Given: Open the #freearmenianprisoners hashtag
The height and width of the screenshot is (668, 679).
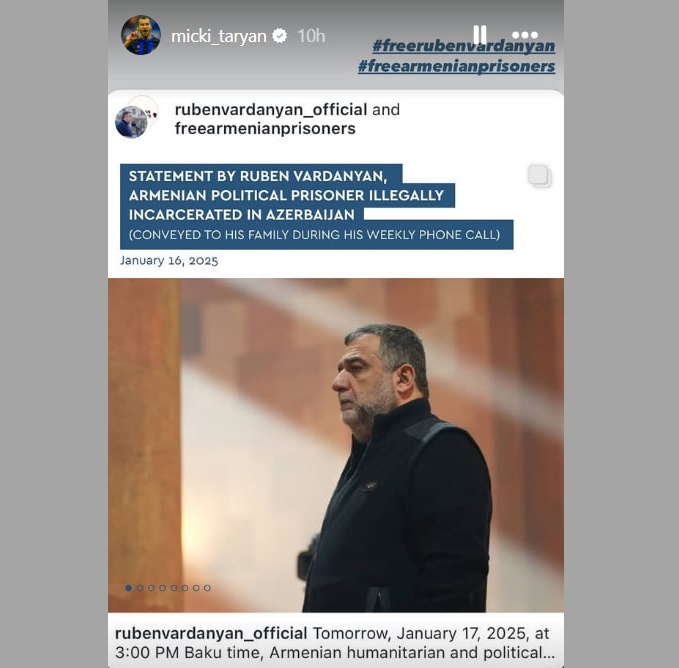Looking at the screenshot, I should 456,66.
